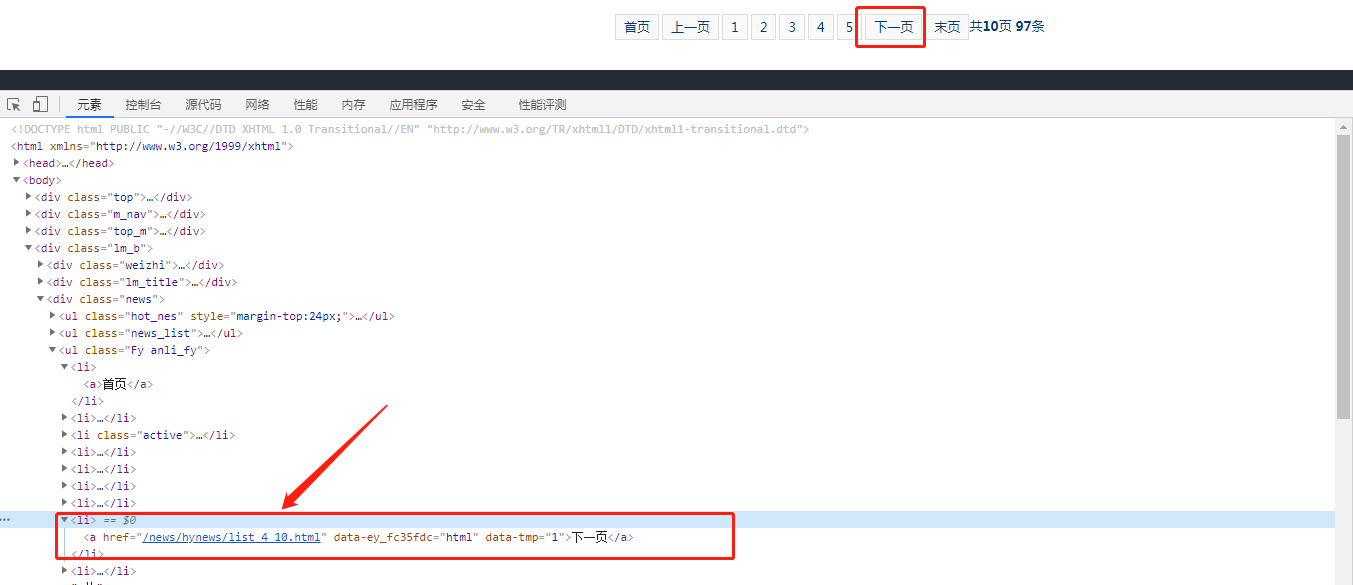Go to page 3 in pagination
Viewport: 1353px width, 585px height.
point(792,27)
